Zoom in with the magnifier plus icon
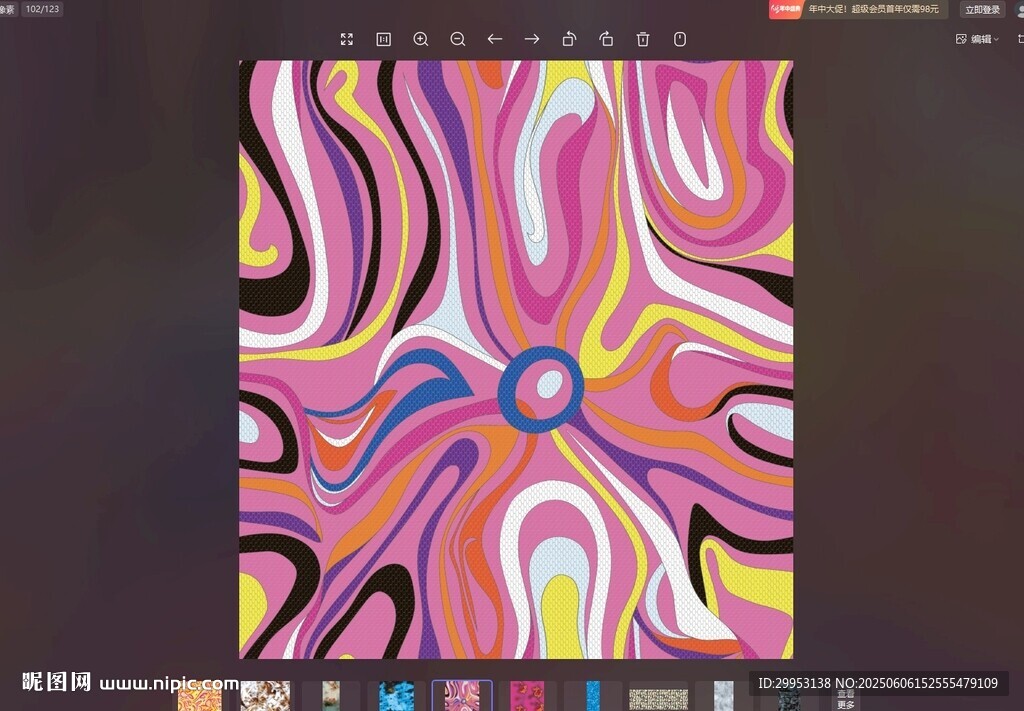 pyautogui.click(x=421, y=39)
